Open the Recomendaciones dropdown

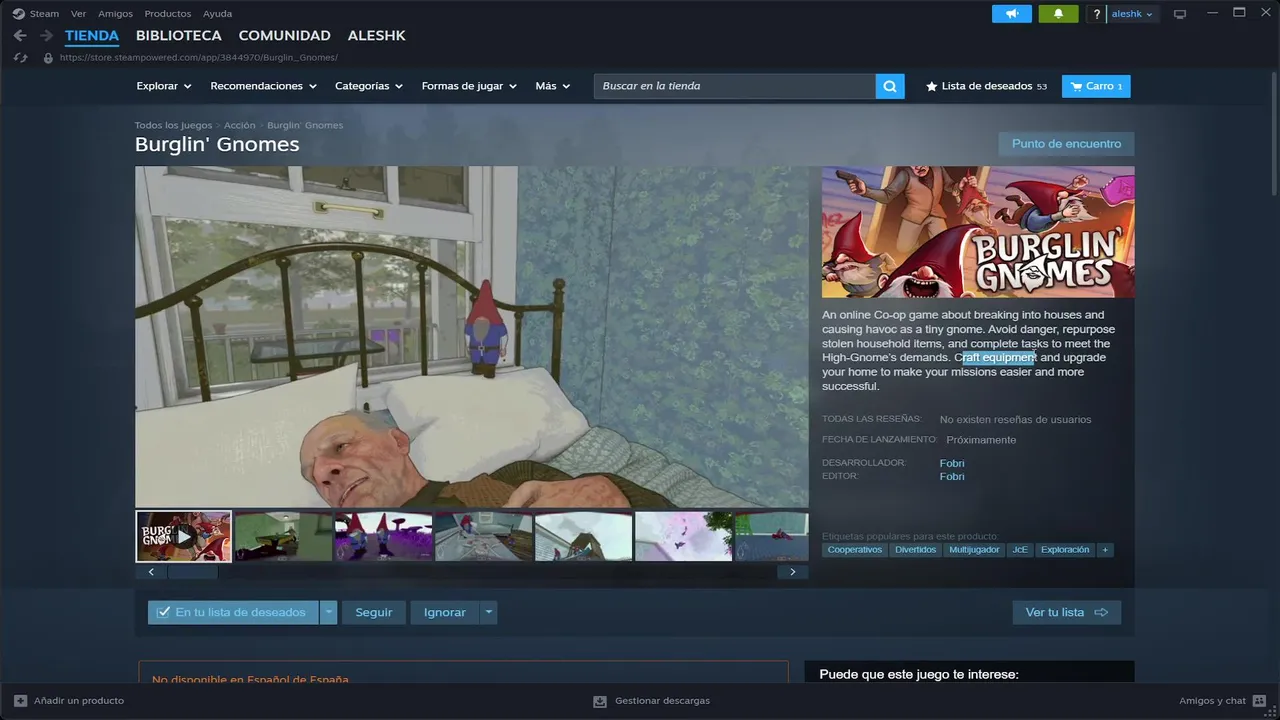point(263,86)
